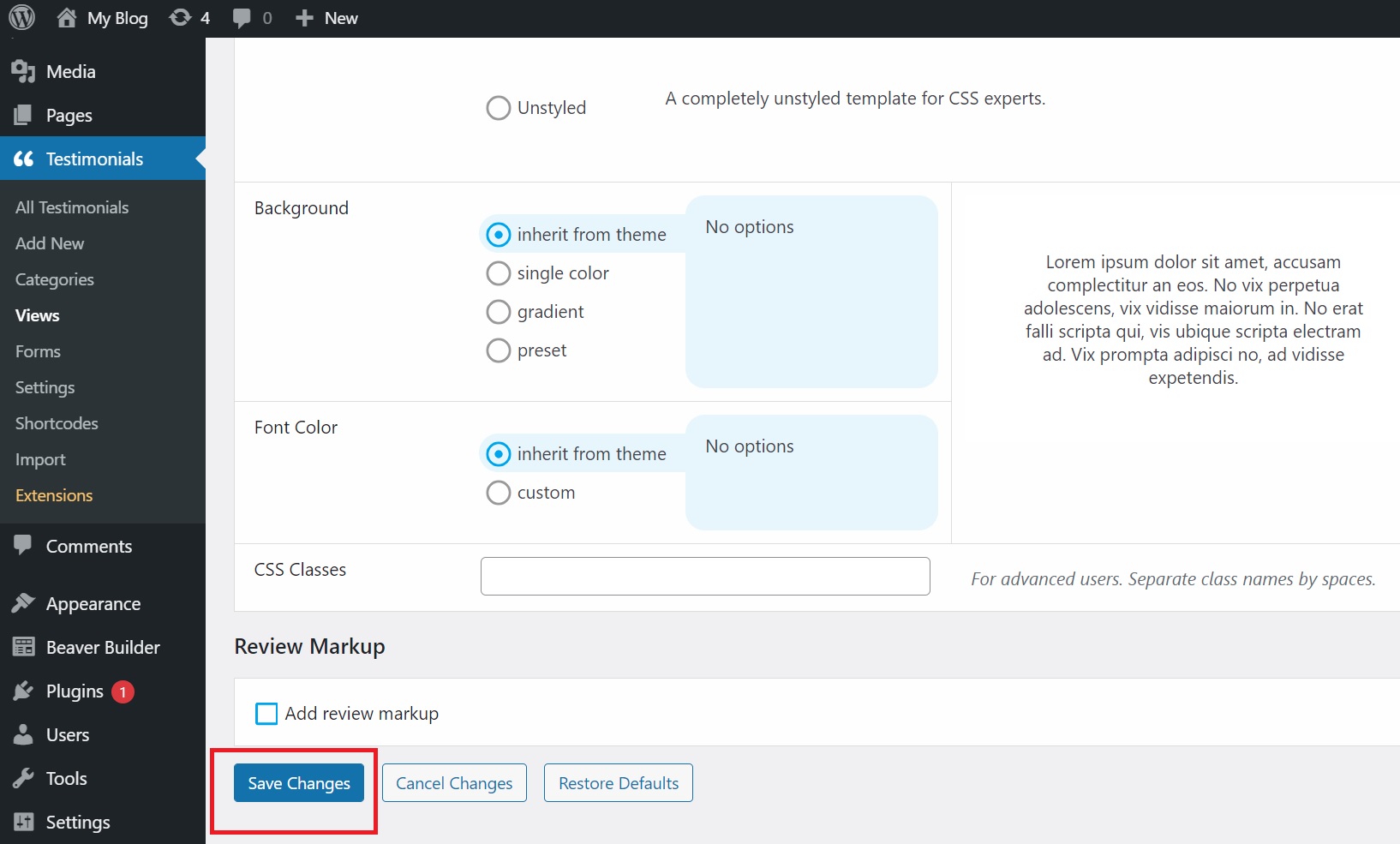Viewport: 1400px width, 844px height.
Task: Click the Pages sidebar icon
Action: coord(23,115)
